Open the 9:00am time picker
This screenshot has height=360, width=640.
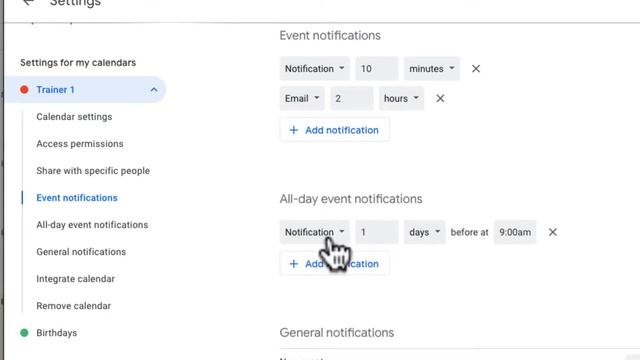coord(515,232)
